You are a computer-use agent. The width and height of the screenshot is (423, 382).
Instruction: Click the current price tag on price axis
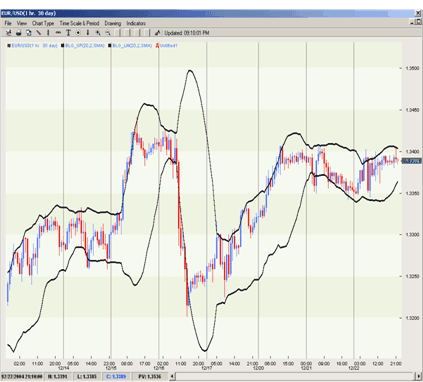[x=411, y=161]
